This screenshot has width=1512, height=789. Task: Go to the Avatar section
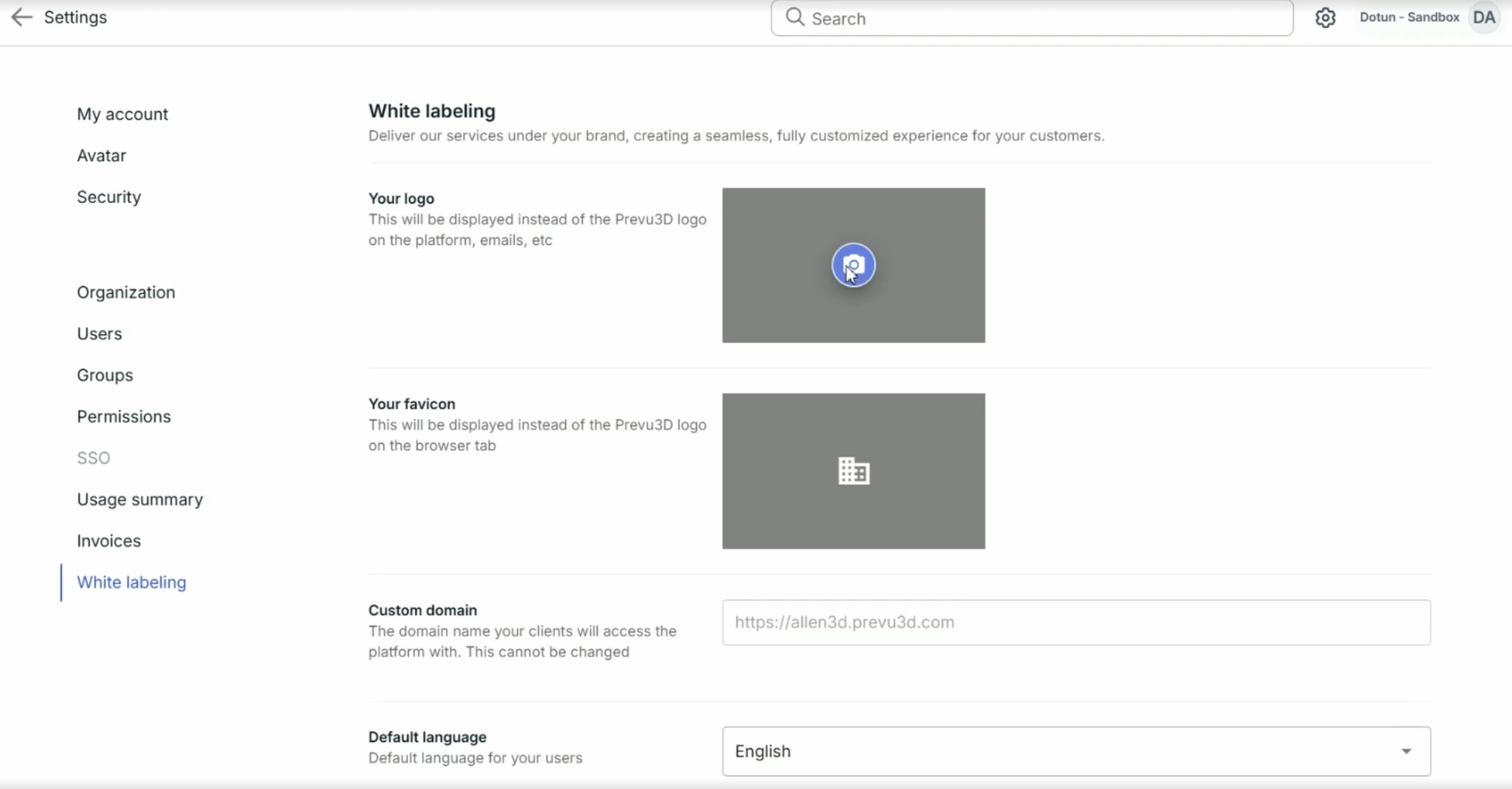101,156
